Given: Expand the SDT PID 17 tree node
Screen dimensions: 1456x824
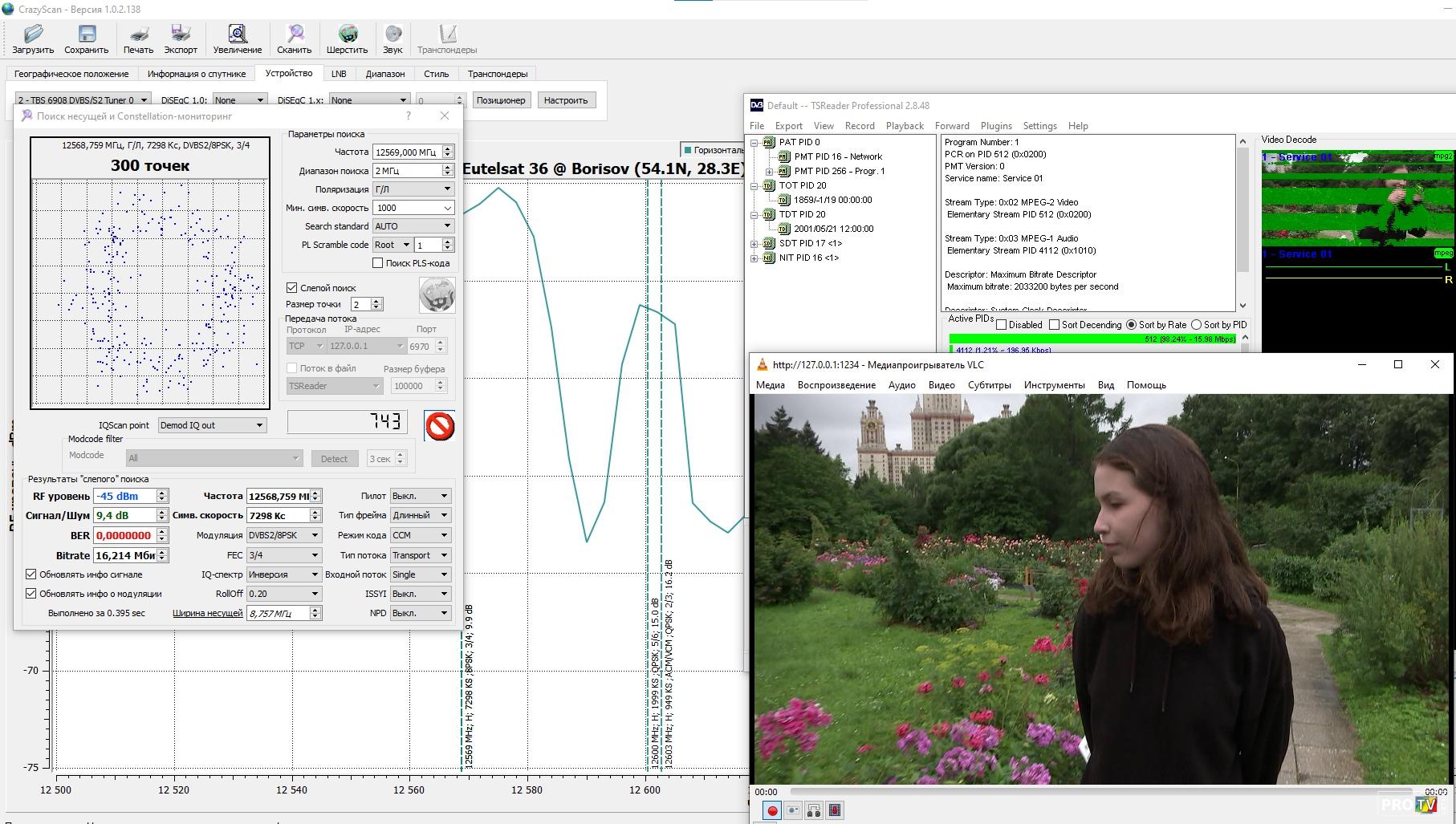Looking at the screenshot, I should coord(754,243).
